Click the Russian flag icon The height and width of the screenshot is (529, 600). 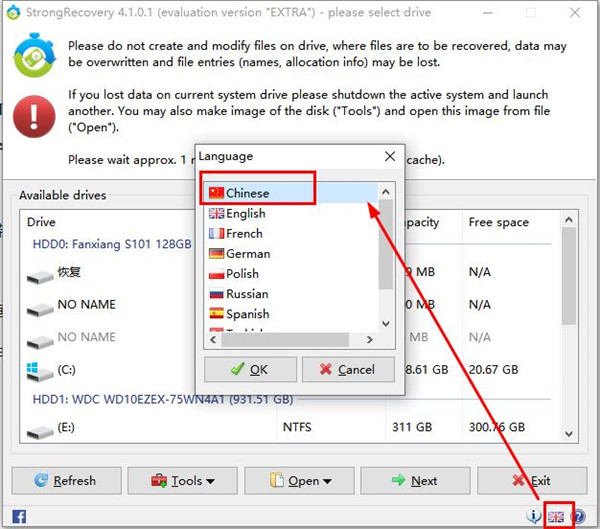(x=216, y=294)
